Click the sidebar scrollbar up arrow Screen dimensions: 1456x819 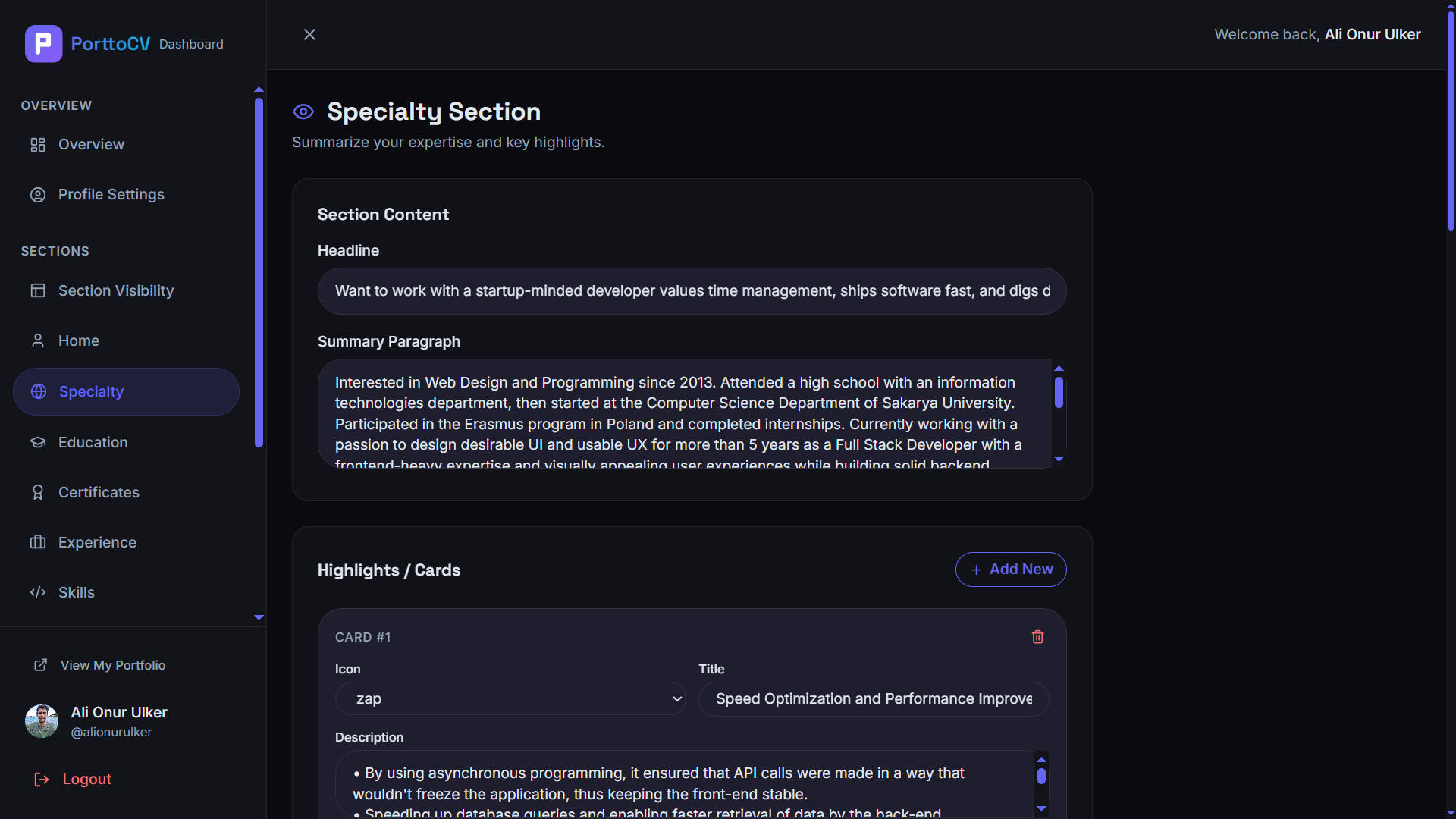point(259,89)
